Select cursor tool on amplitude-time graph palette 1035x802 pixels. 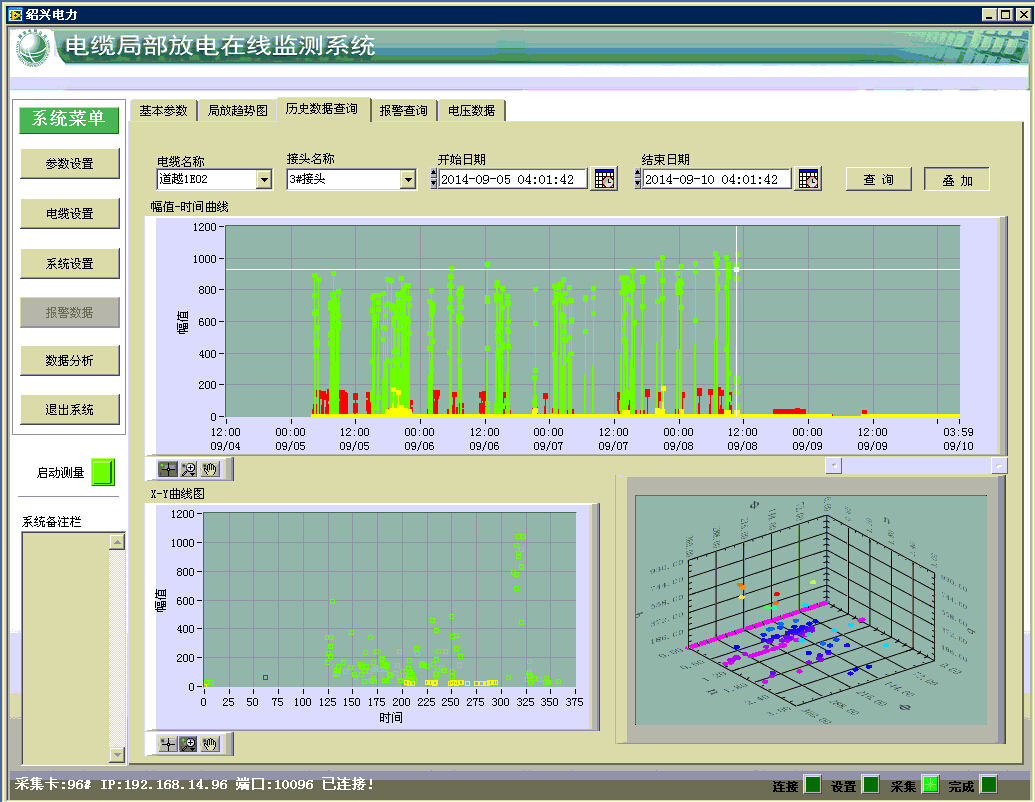click(168, 468)
